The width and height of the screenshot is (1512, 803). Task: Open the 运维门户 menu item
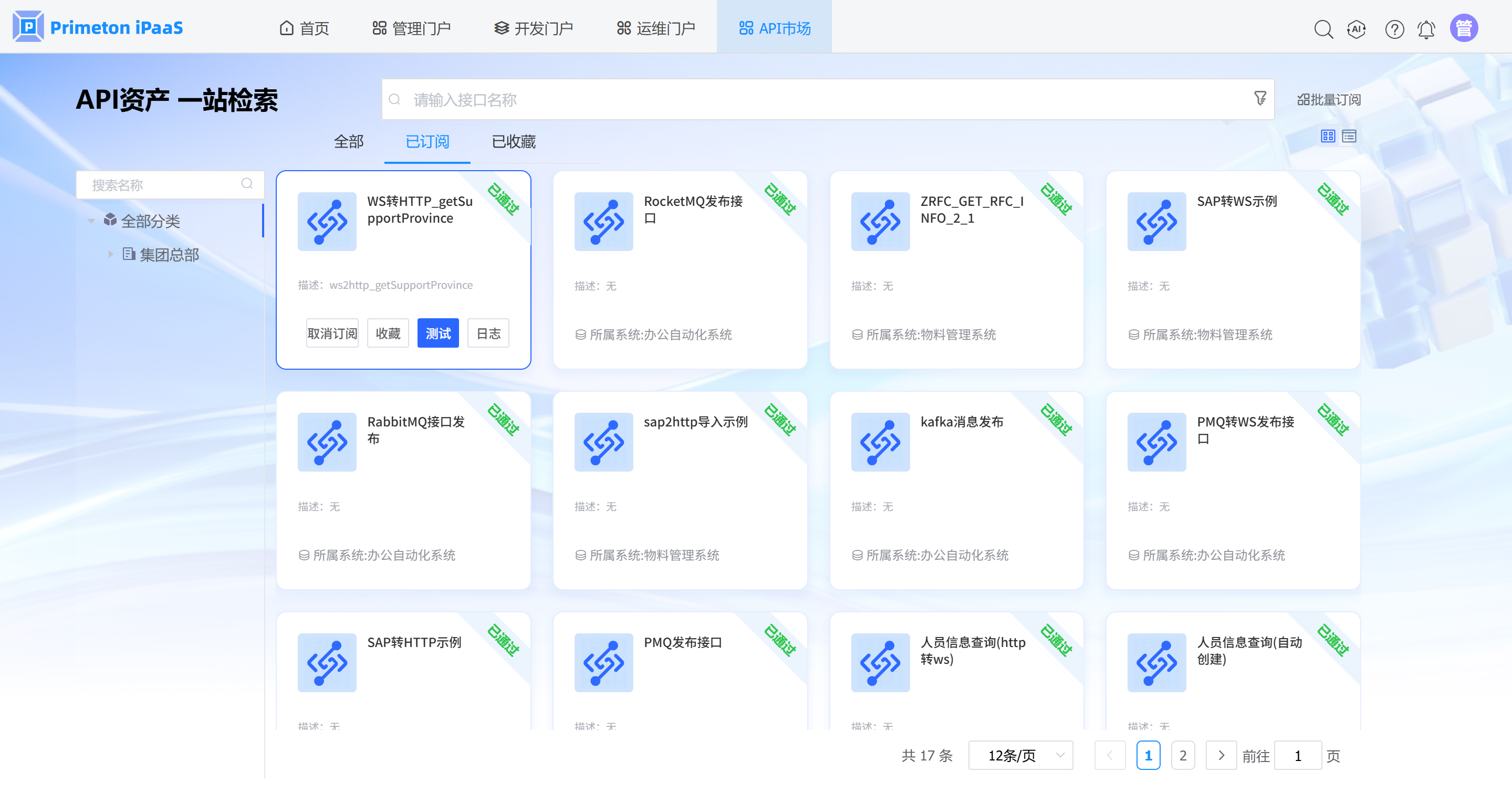pos(656,28)
